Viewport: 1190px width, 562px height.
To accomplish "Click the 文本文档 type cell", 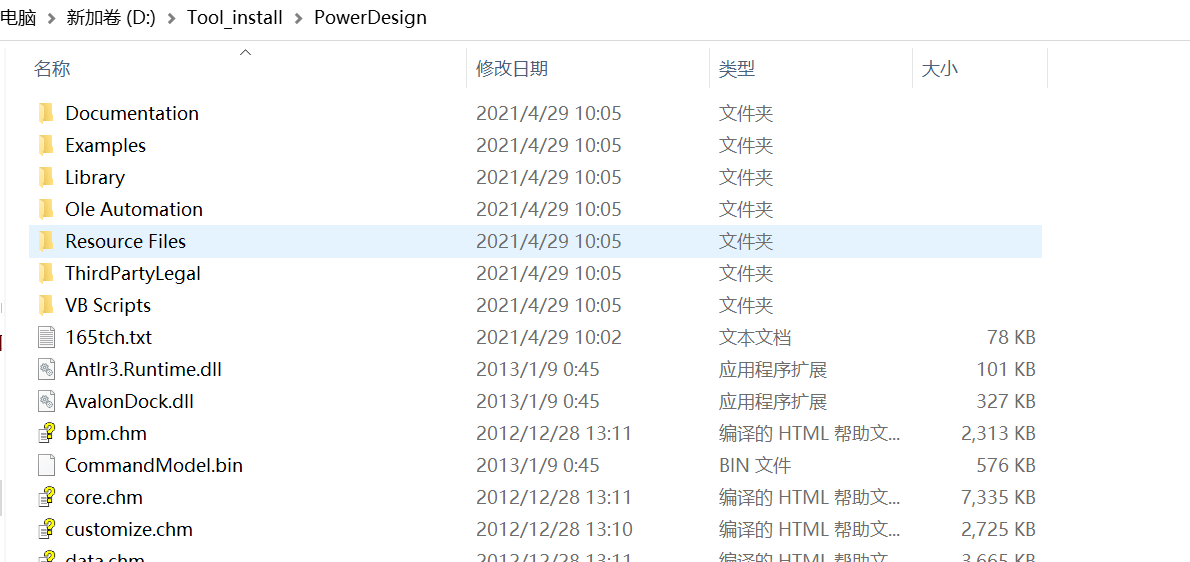I will point(754,338).
